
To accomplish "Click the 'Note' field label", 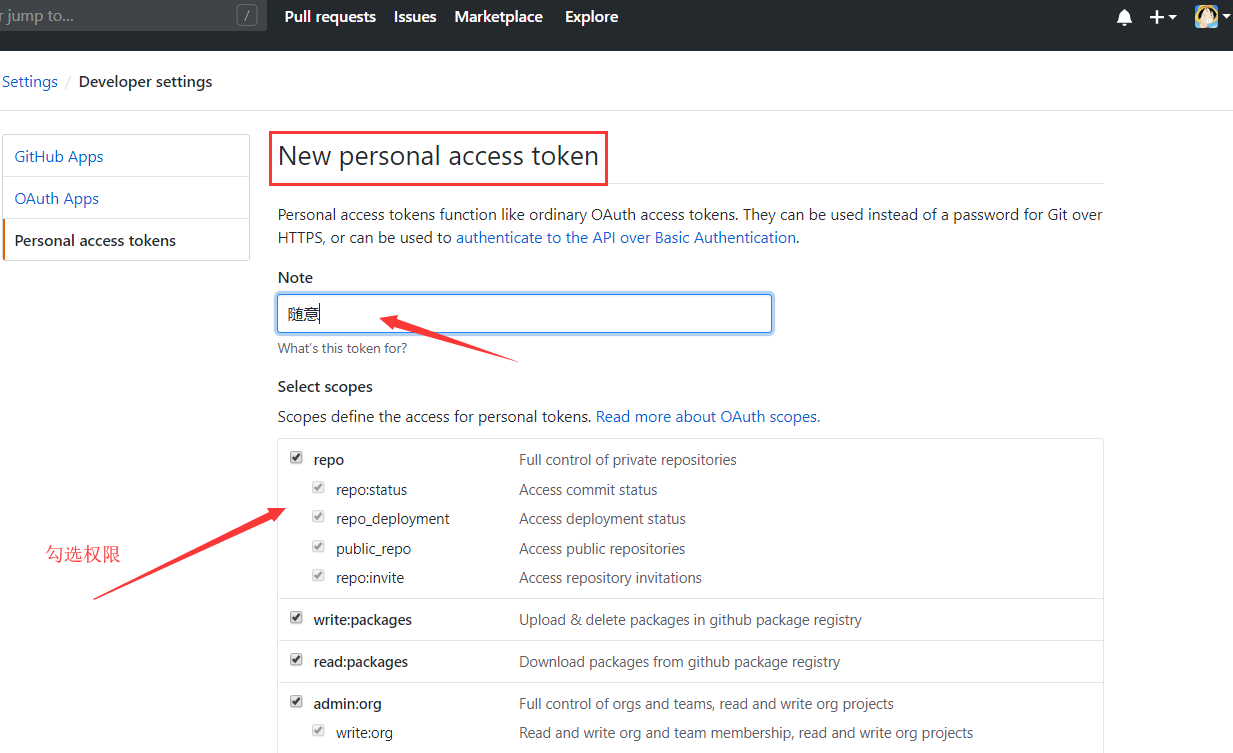I will click(295, 278).
